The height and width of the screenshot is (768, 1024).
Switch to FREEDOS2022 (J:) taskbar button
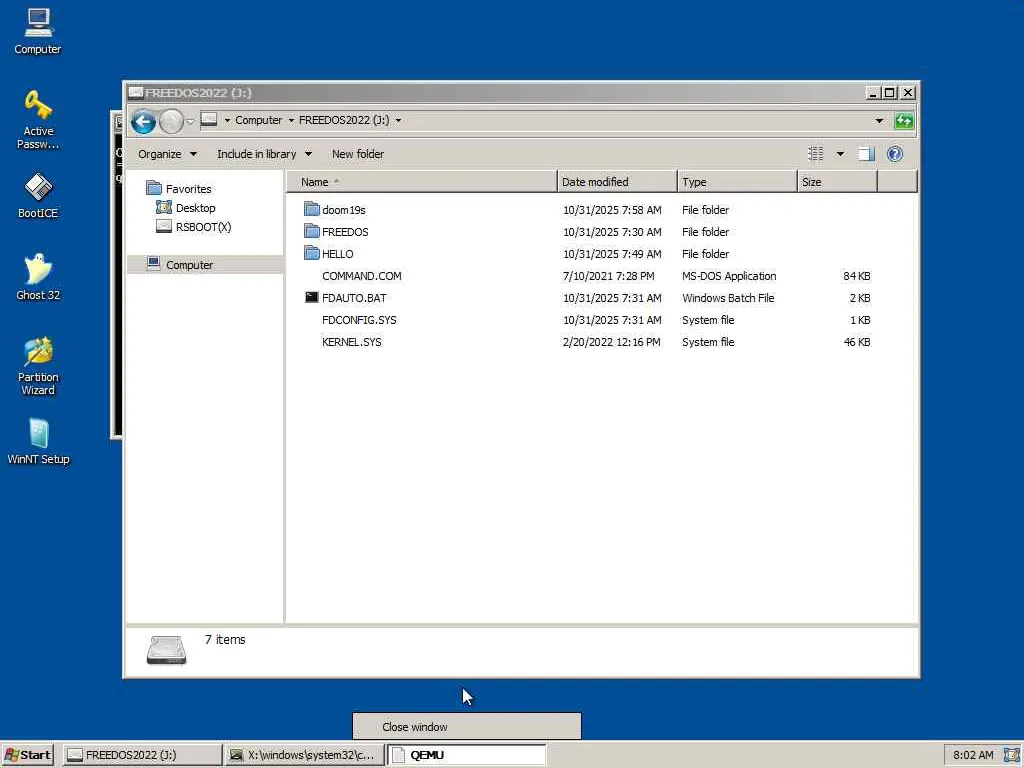pos(142,755)
